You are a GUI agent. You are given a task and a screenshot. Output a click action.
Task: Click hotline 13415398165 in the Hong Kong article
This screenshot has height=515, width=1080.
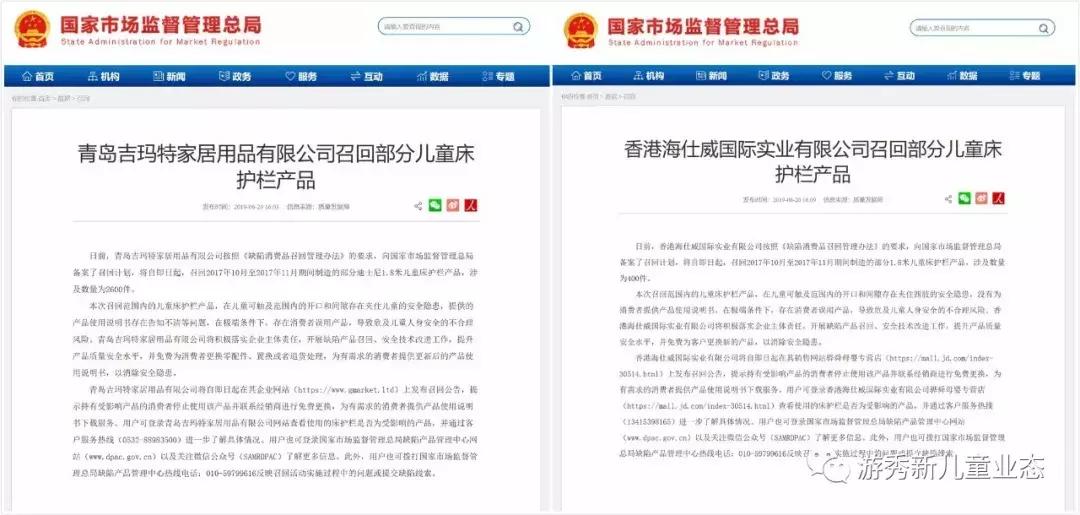pos(649,421)
